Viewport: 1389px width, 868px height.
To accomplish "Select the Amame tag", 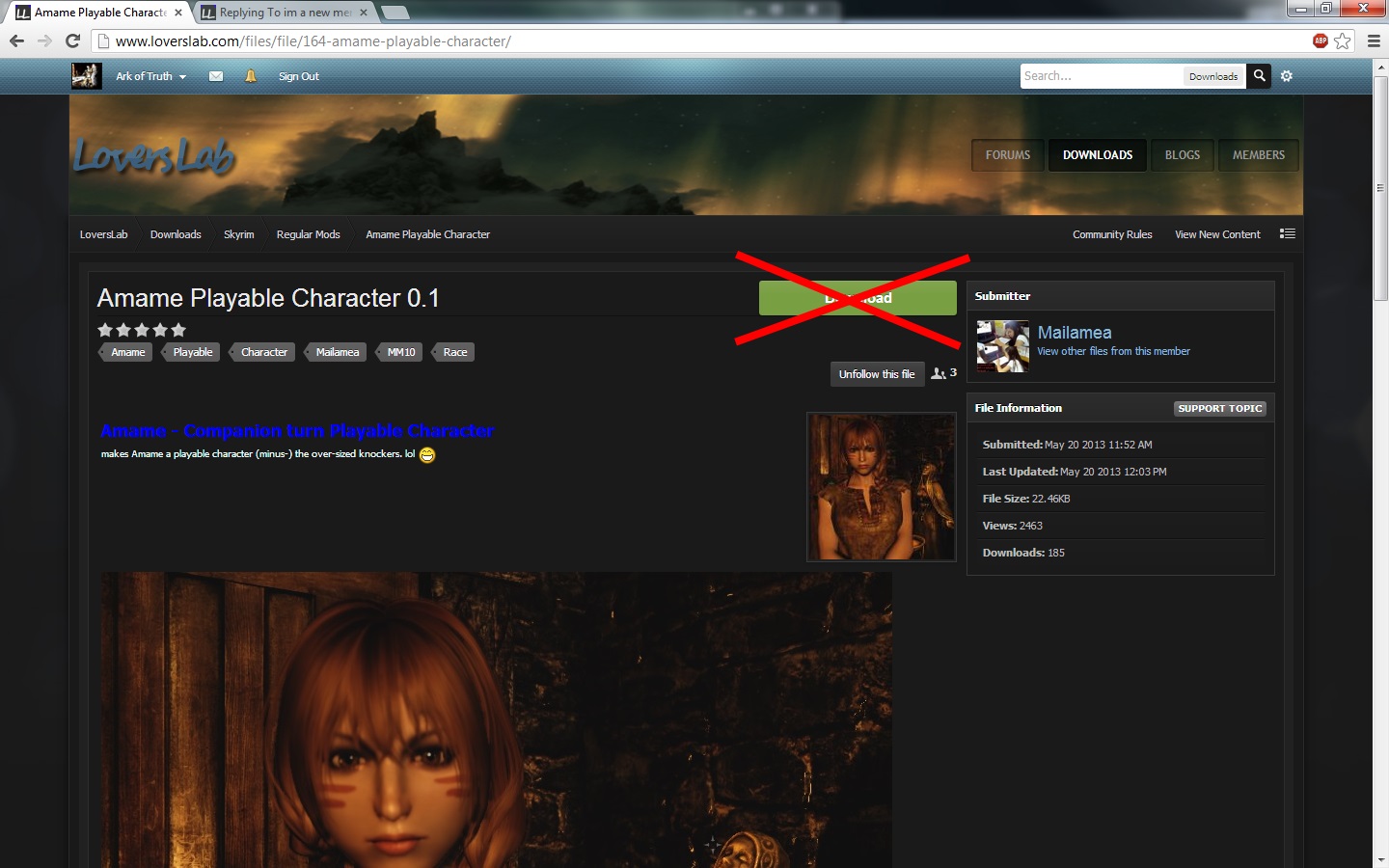I will [126, 352].
